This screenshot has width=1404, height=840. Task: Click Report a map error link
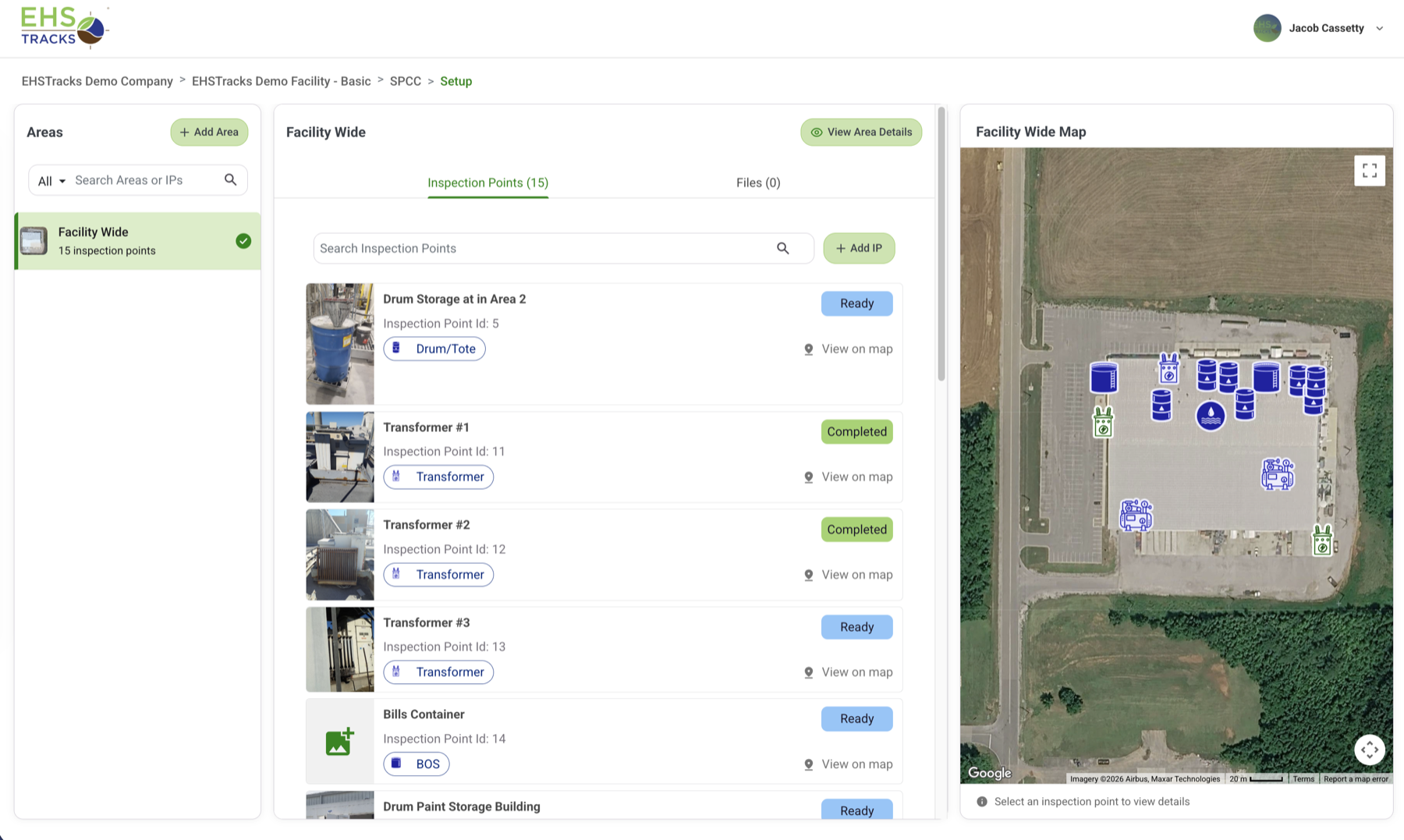pos(1356,778)
